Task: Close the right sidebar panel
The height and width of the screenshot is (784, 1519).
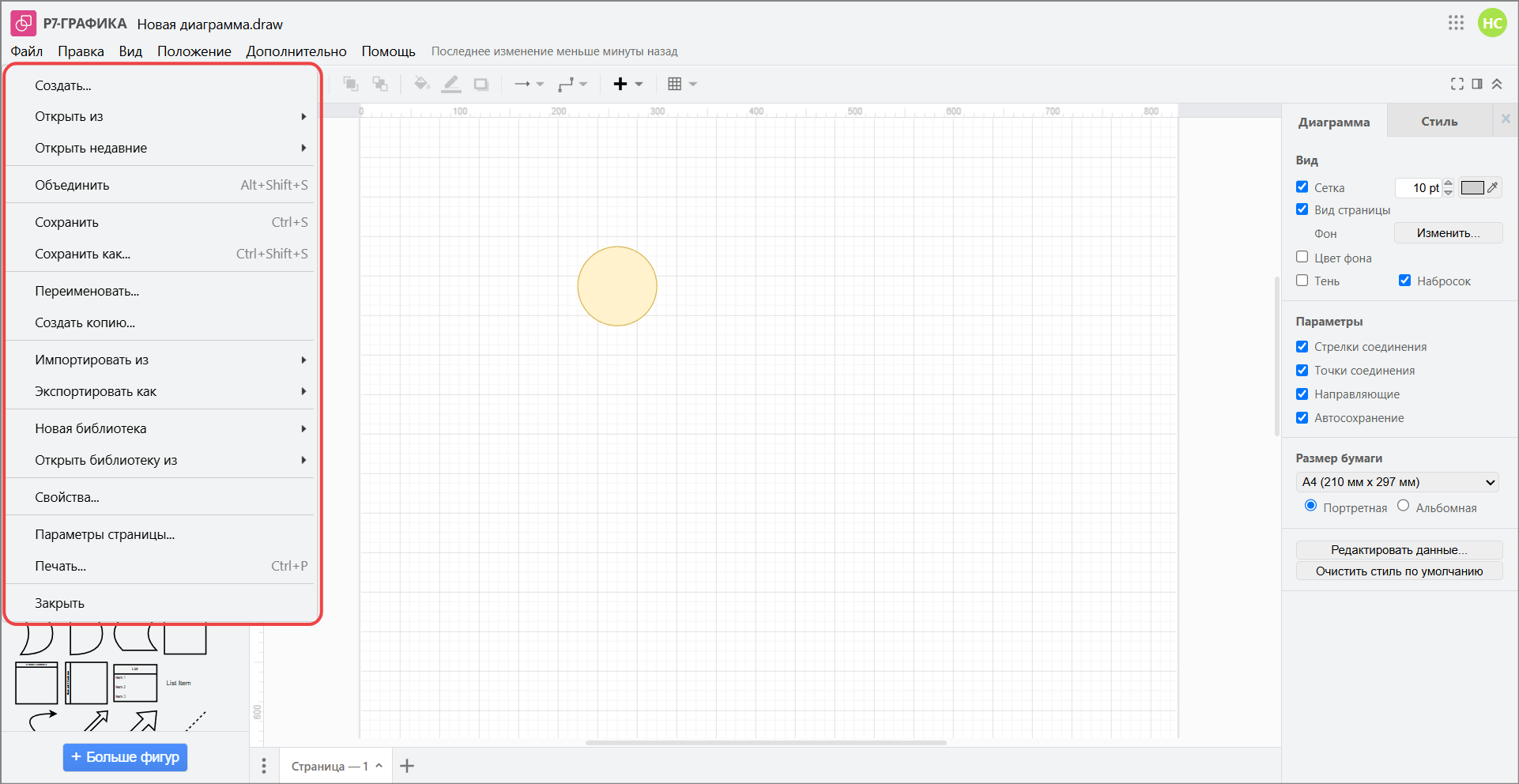Action: pyautogui.click(x=1506, y=119)
